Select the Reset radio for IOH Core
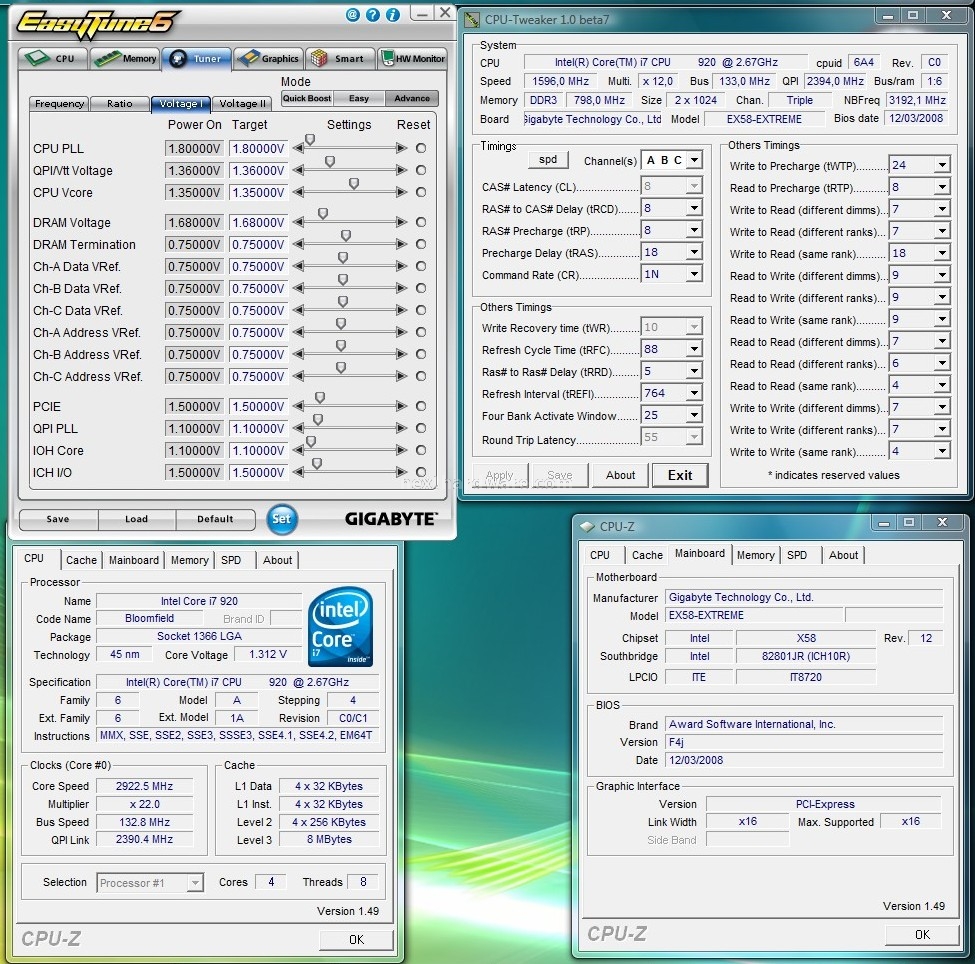Image resolution: width=975 pixels, height=964 pixels. coord(421,451)
